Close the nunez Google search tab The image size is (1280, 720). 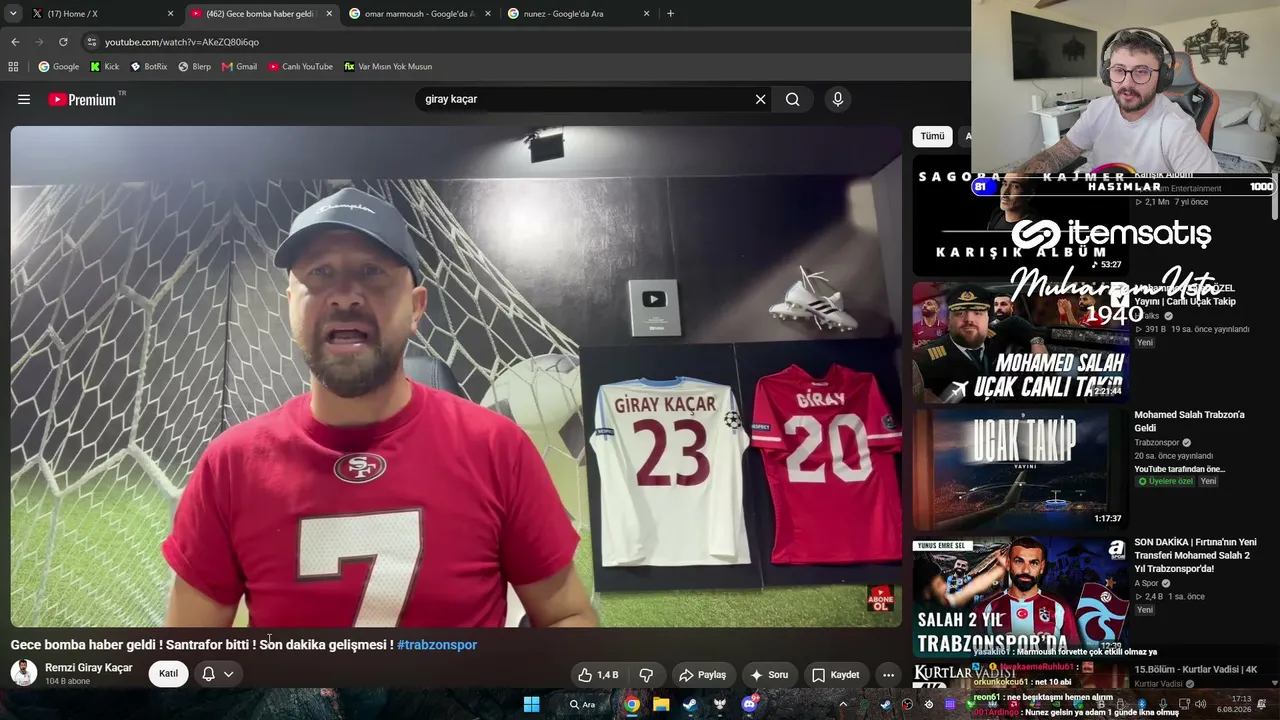click(646, 14)
